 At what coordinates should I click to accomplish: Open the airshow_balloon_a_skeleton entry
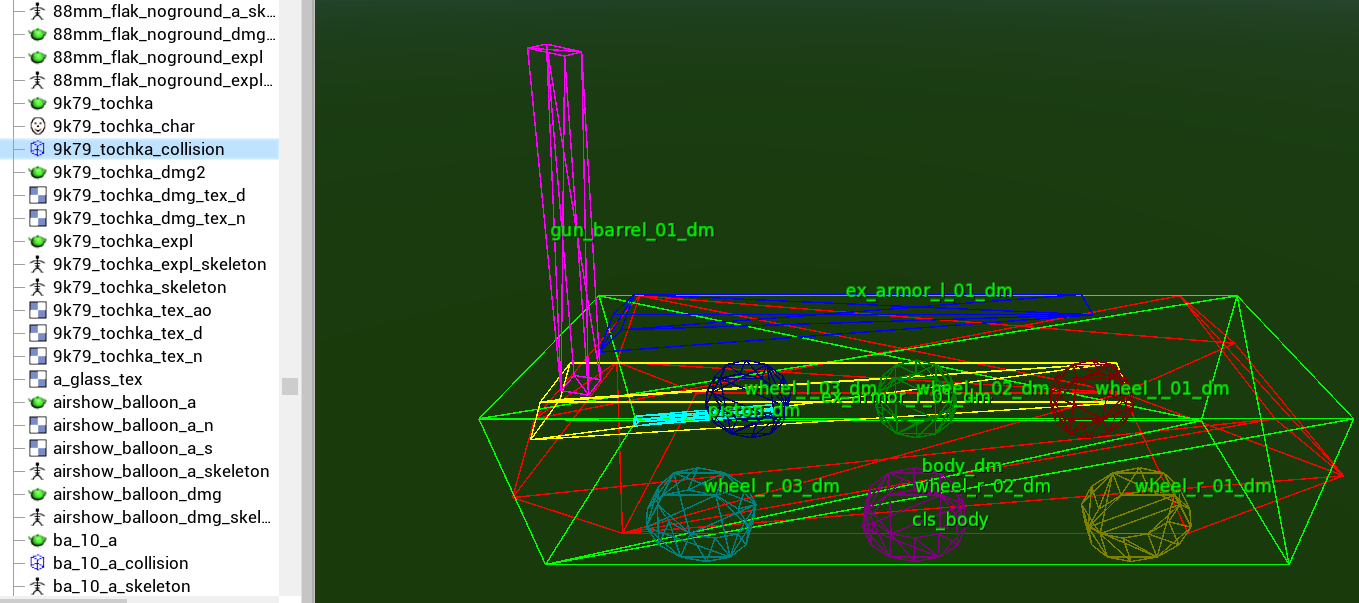pyautogui.click(x=161, y=471)
